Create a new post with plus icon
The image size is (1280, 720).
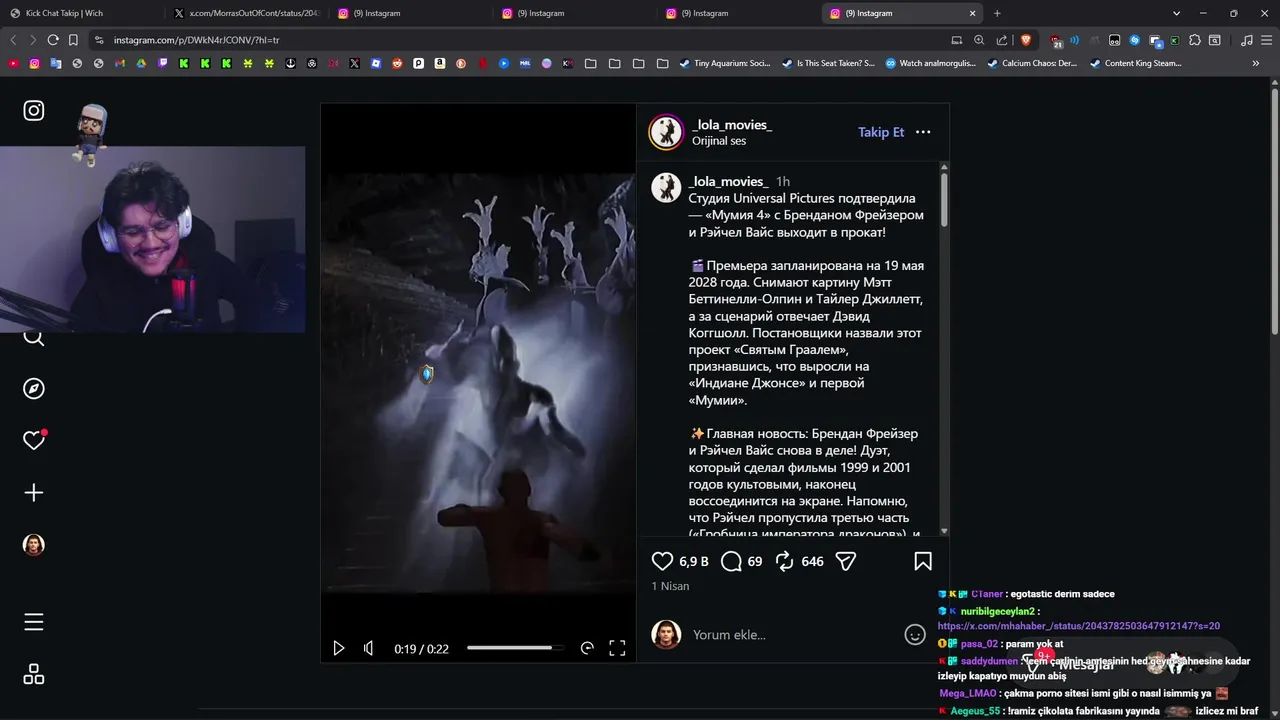34,493
